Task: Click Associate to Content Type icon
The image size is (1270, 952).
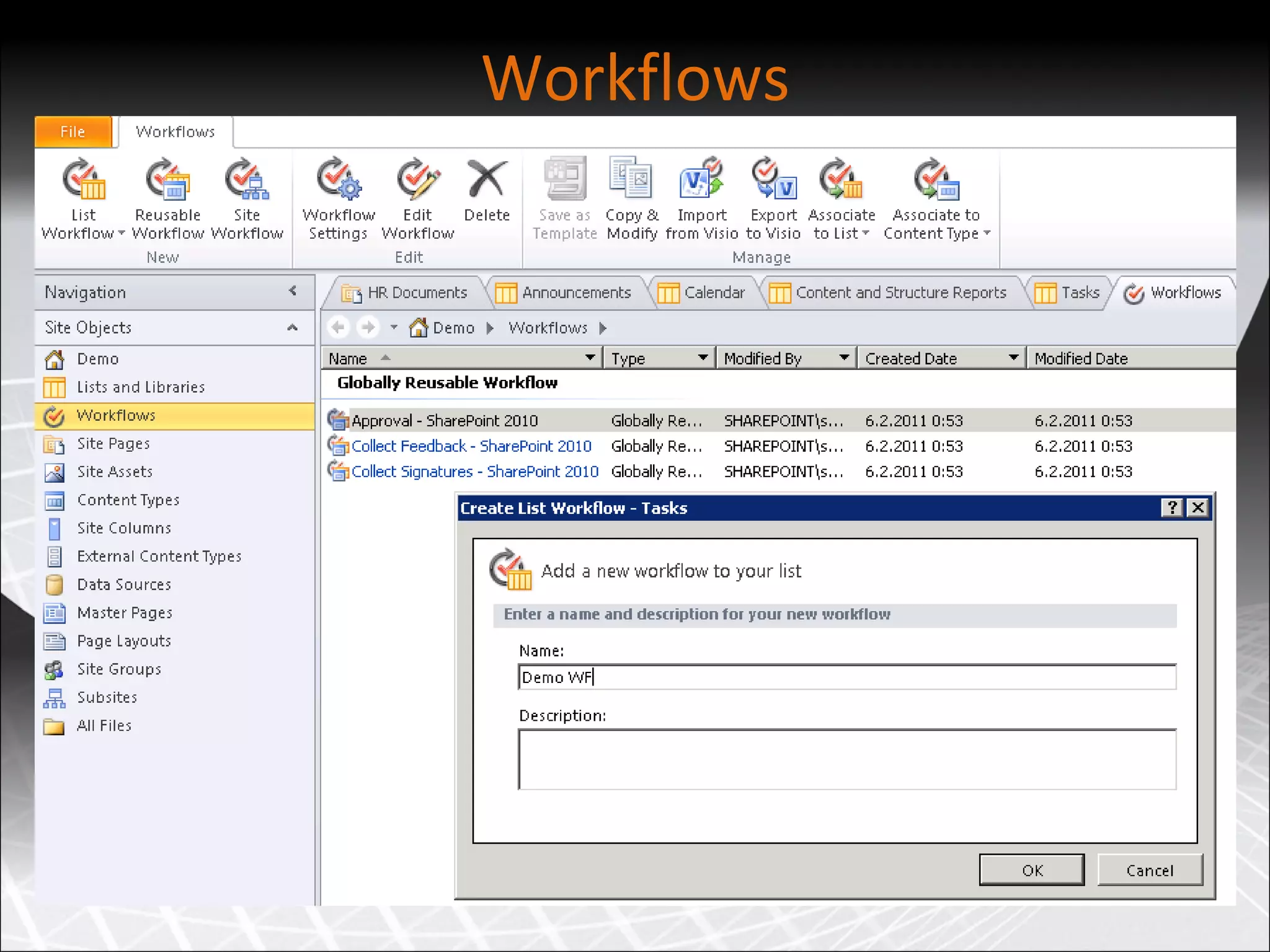Action: pos(936,180)
